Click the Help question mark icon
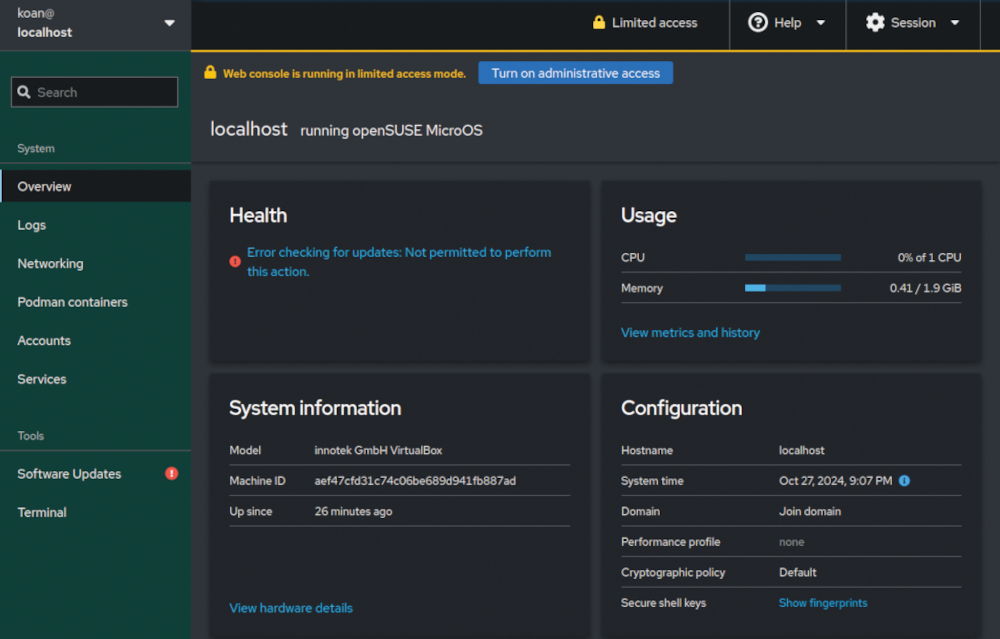This screenshot has height=639, width=1000. (x=758, y=23)
